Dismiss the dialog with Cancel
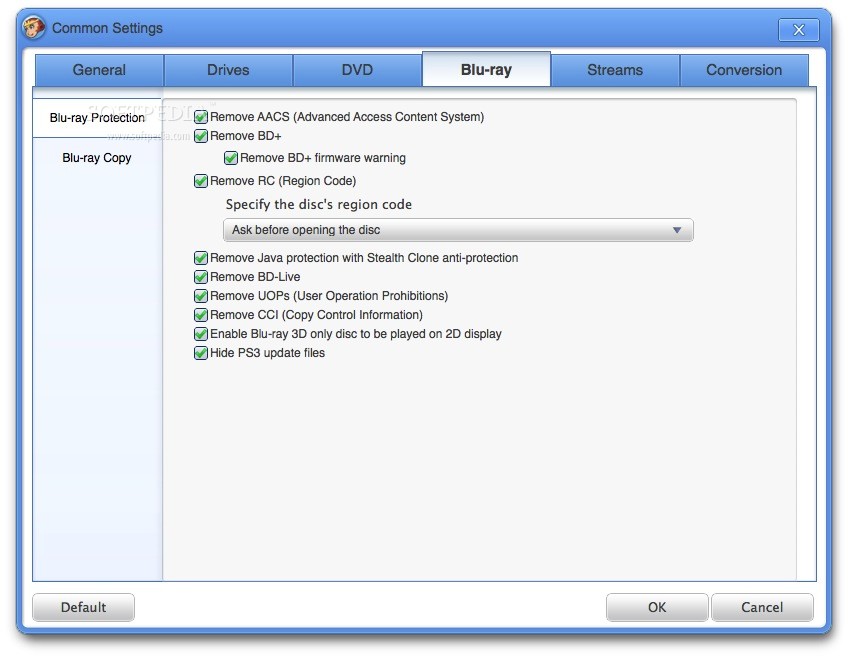 (x=762, y=607)
